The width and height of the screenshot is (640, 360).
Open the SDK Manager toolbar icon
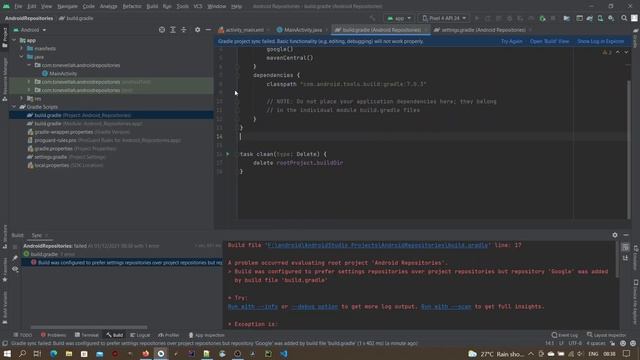click(x=611, y=18)
